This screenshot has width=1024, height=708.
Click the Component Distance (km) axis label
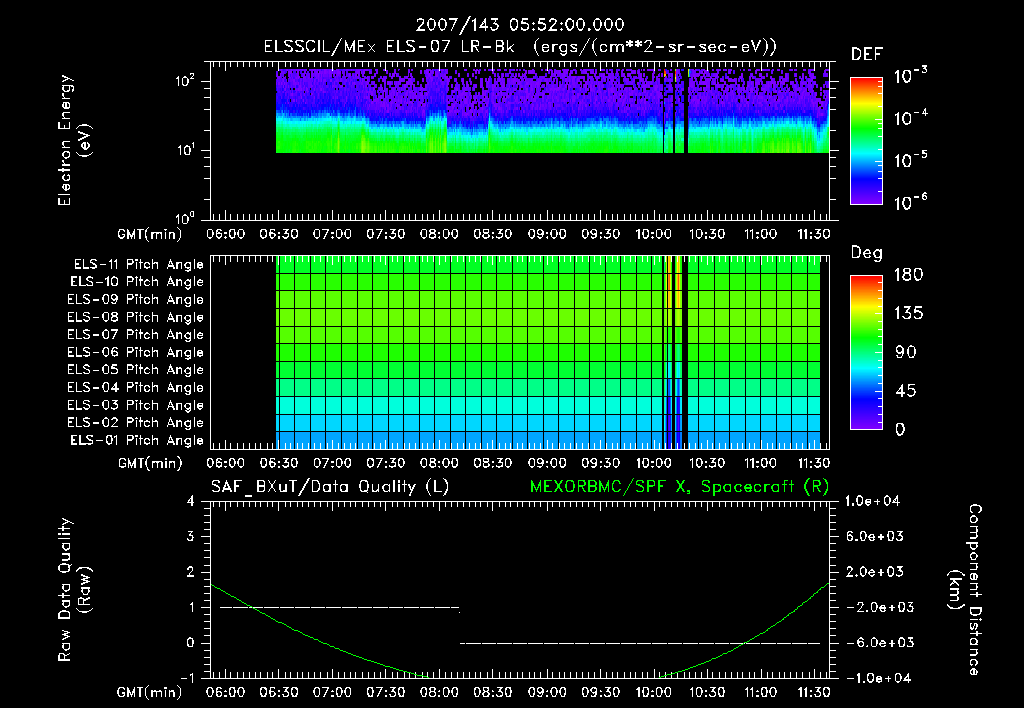(x=965, y=590)
